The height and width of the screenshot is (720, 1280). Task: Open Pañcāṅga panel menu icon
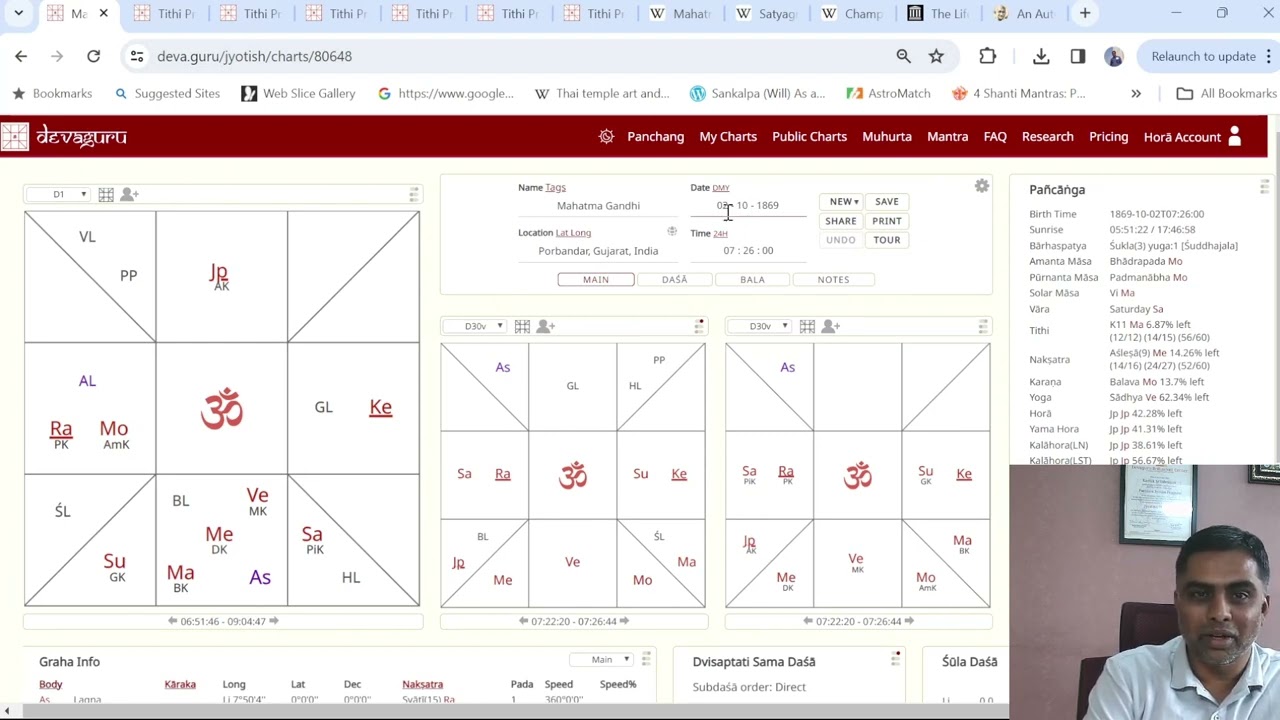pyautogui.click(x=1264, y=187)
